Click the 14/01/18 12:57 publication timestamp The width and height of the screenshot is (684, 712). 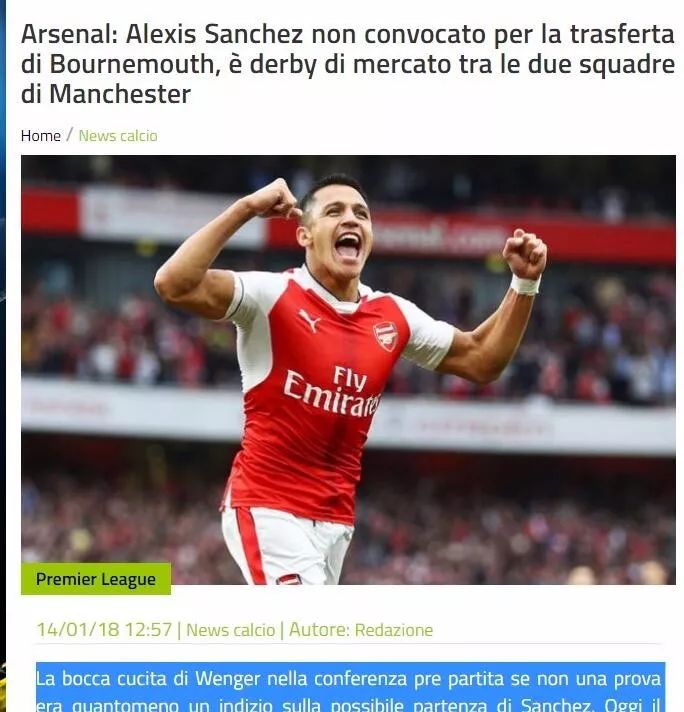pyautogui.click(x=104, y=630)
